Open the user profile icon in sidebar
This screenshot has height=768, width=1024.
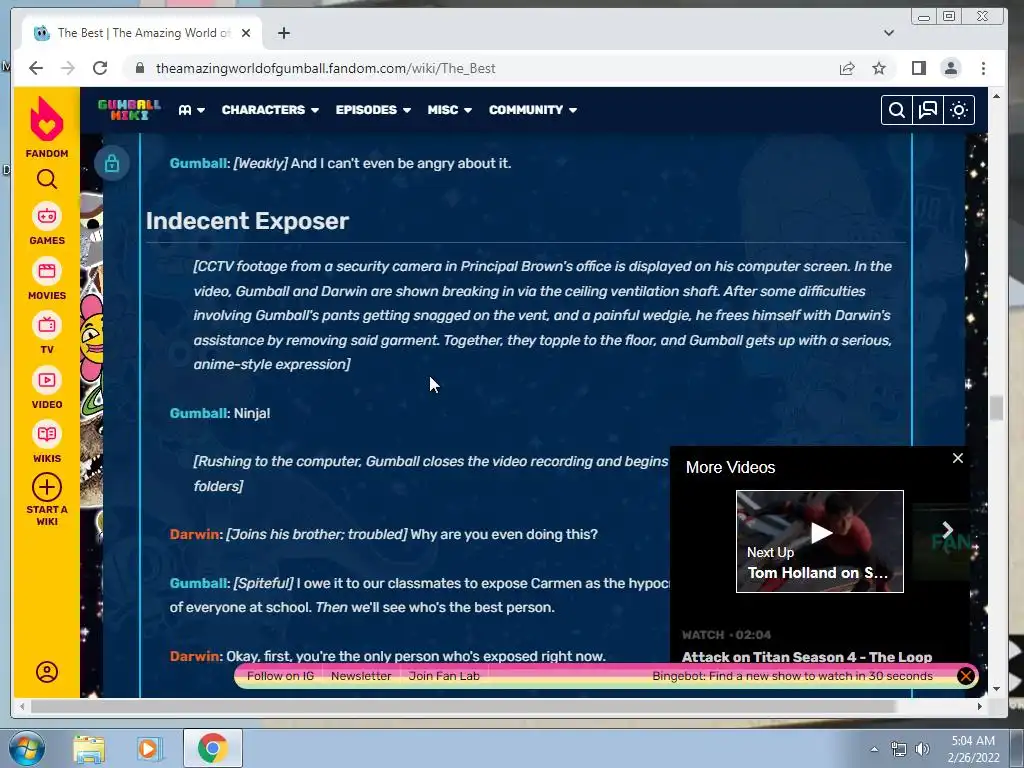46,672
